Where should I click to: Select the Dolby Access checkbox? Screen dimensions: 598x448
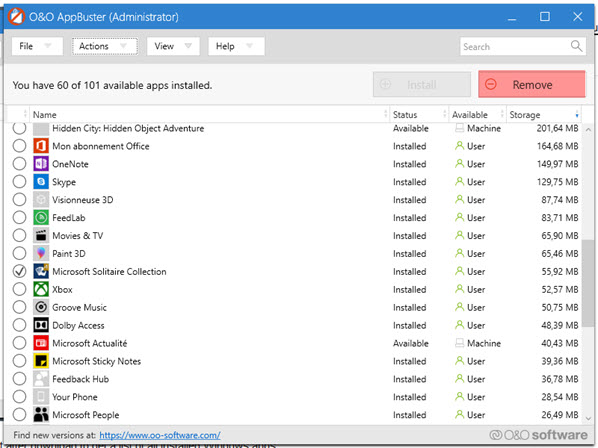click(19, 325)
